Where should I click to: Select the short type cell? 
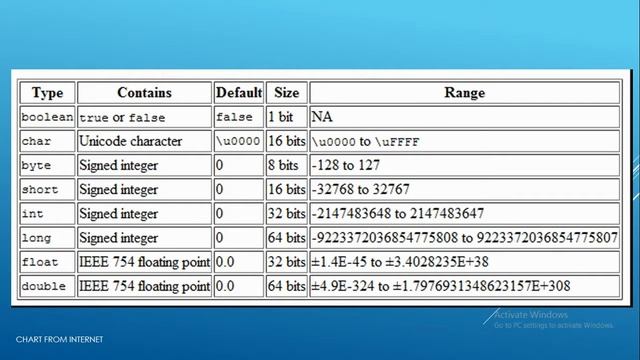point(47,189)
